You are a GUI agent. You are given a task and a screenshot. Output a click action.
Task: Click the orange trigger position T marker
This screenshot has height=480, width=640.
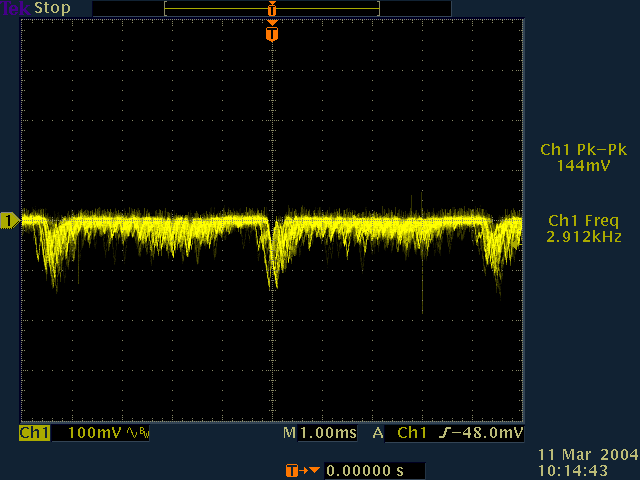point(272,34)
